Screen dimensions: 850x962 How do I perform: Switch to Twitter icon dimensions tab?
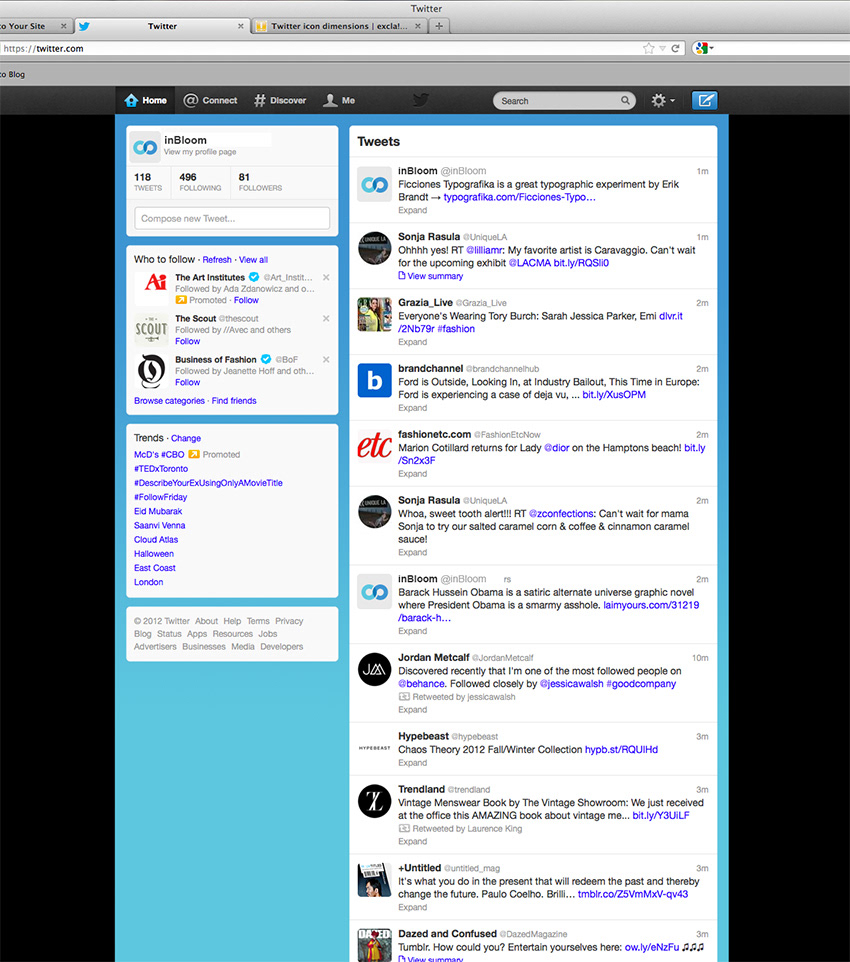[x=339, y=26]
